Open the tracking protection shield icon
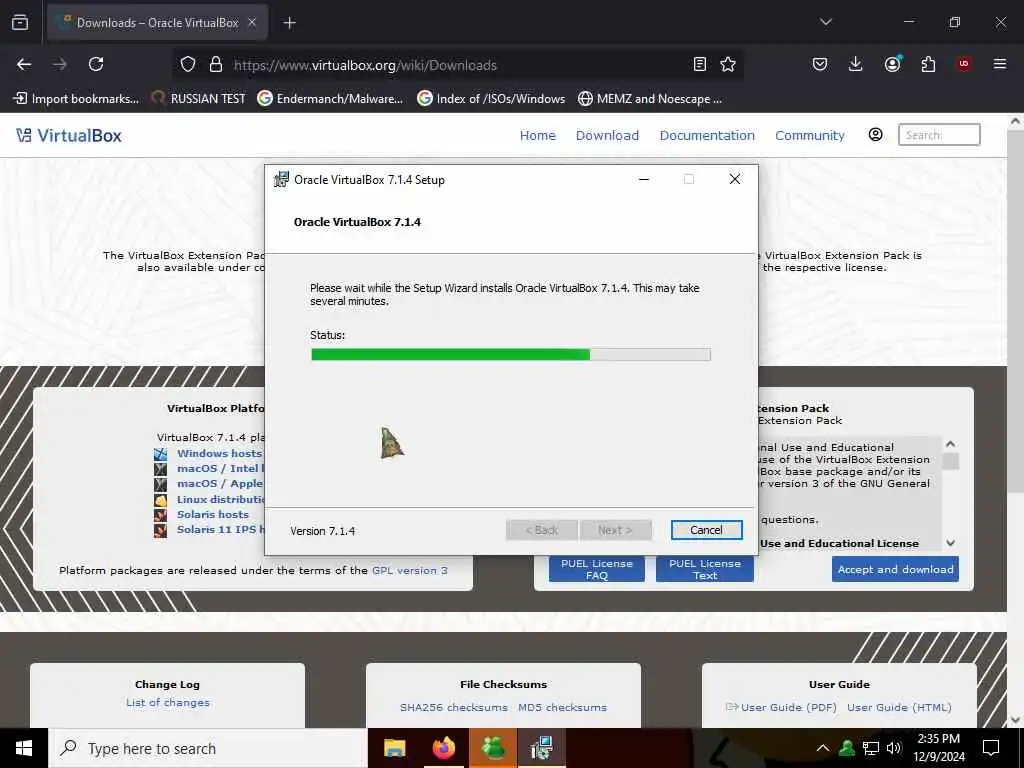Image resolution: width=1024 pixels, height=768 pixels. pos(188,65)
